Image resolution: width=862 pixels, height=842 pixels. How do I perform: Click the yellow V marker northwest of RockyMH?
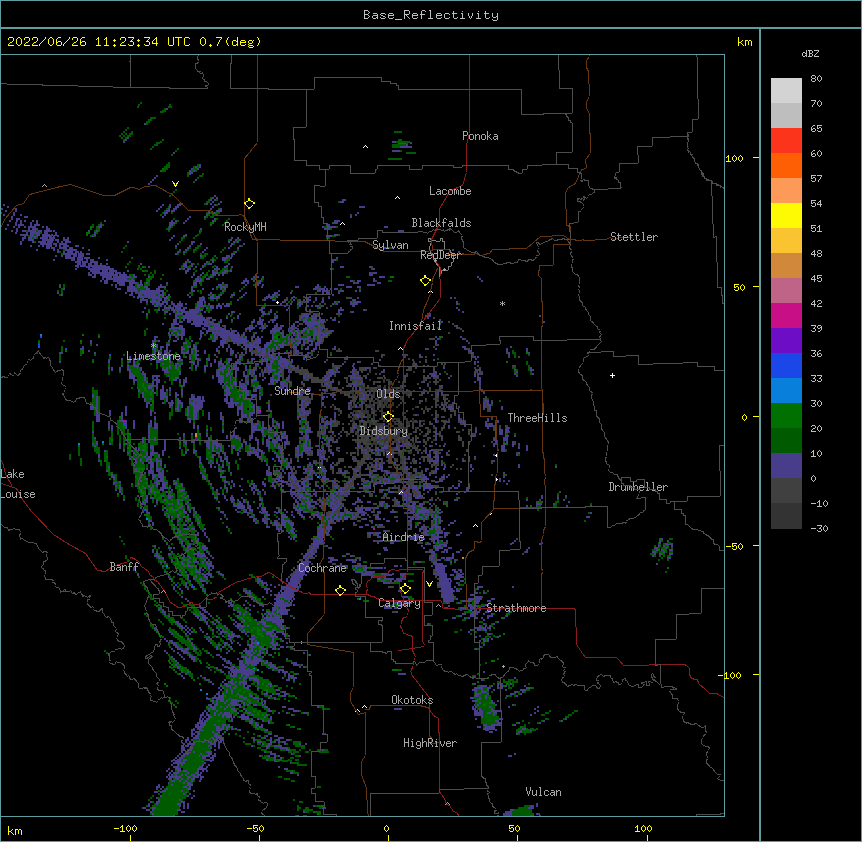pyautogui.click(x=175, y=184)
